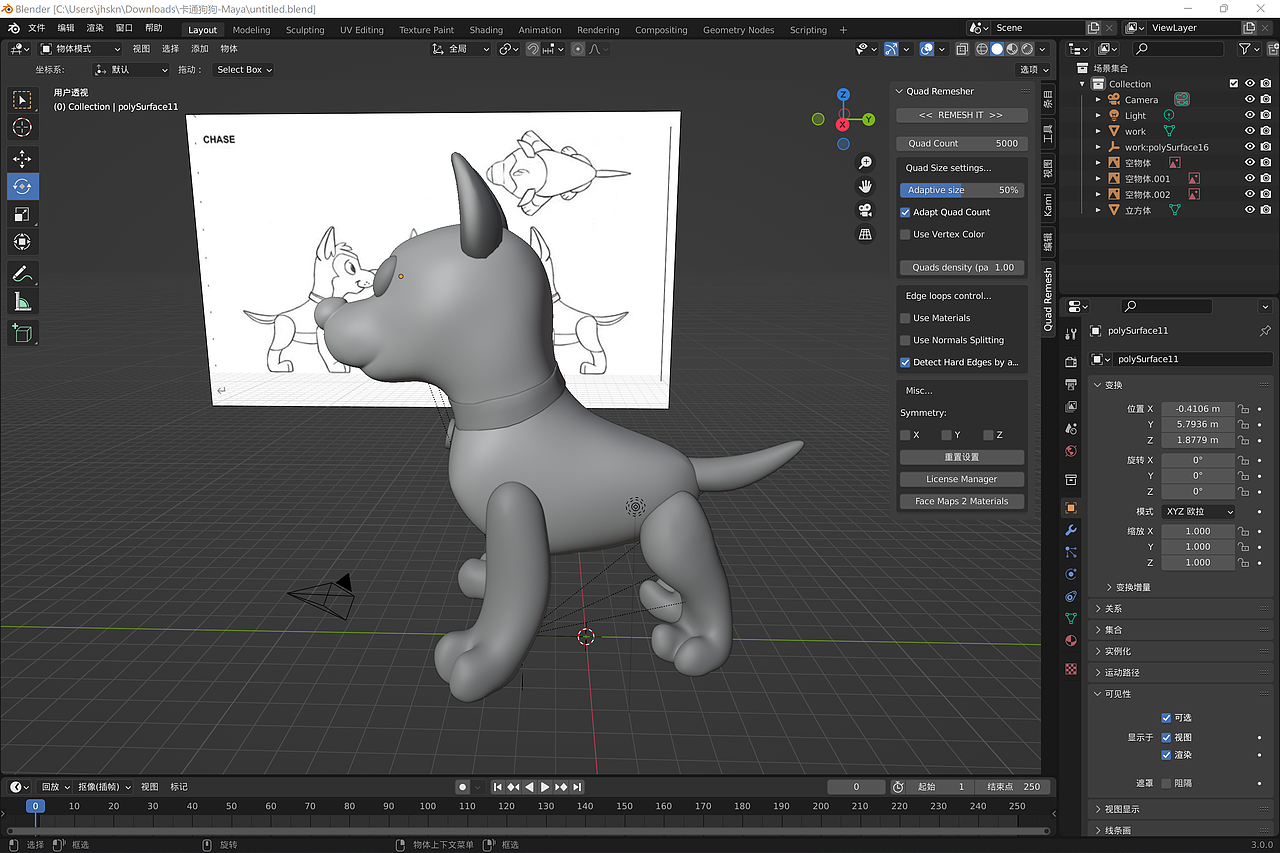Jump to timeline start frame
Screen dimensions: 1280x853
[497, 787]
